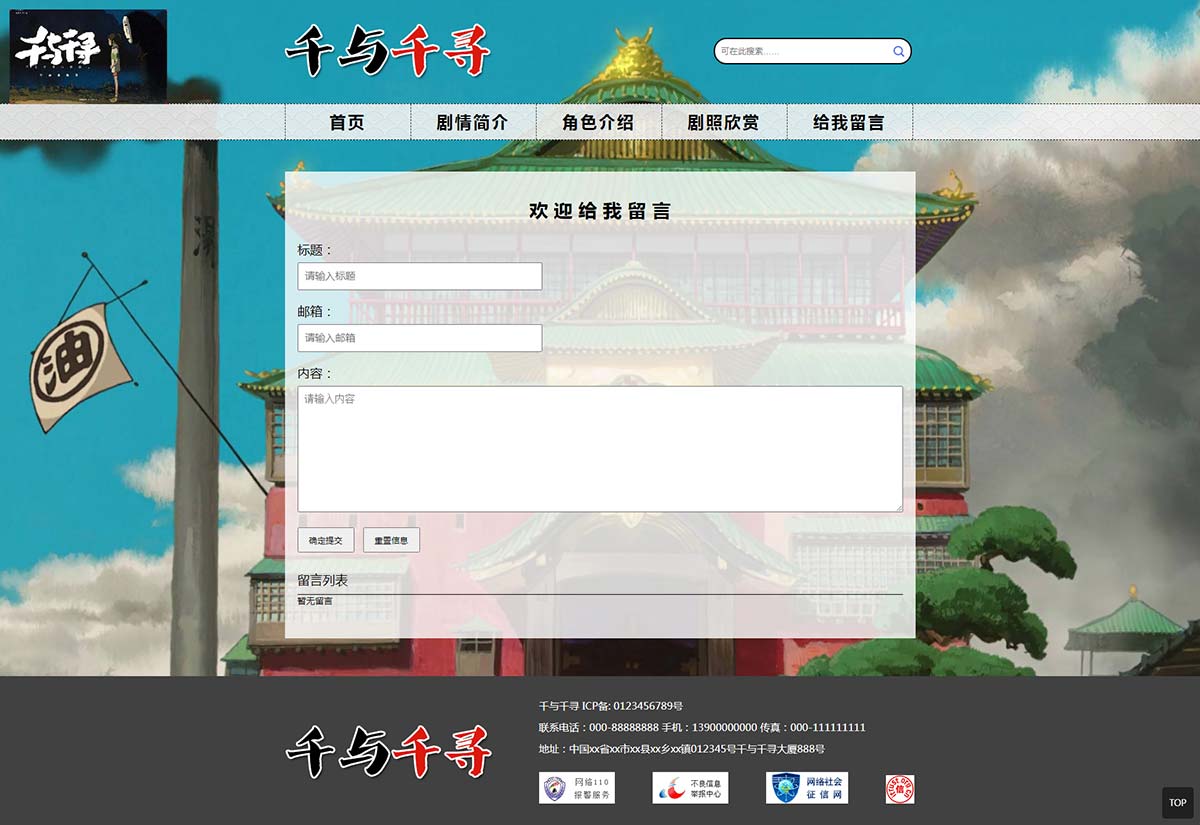The image size is (1200, 825).
Task: Go to 首页 in navigation
Action: (348, 122)
